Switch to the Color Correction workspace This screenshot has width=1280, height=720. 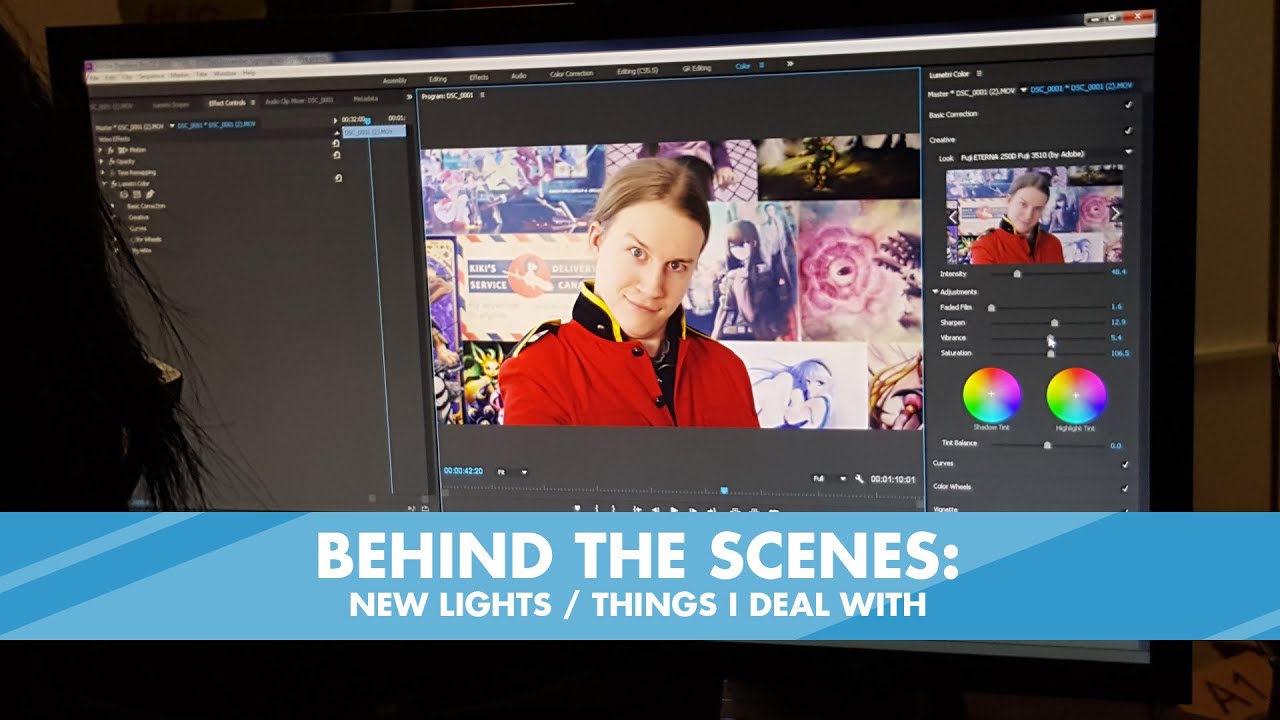click(571, 73)
